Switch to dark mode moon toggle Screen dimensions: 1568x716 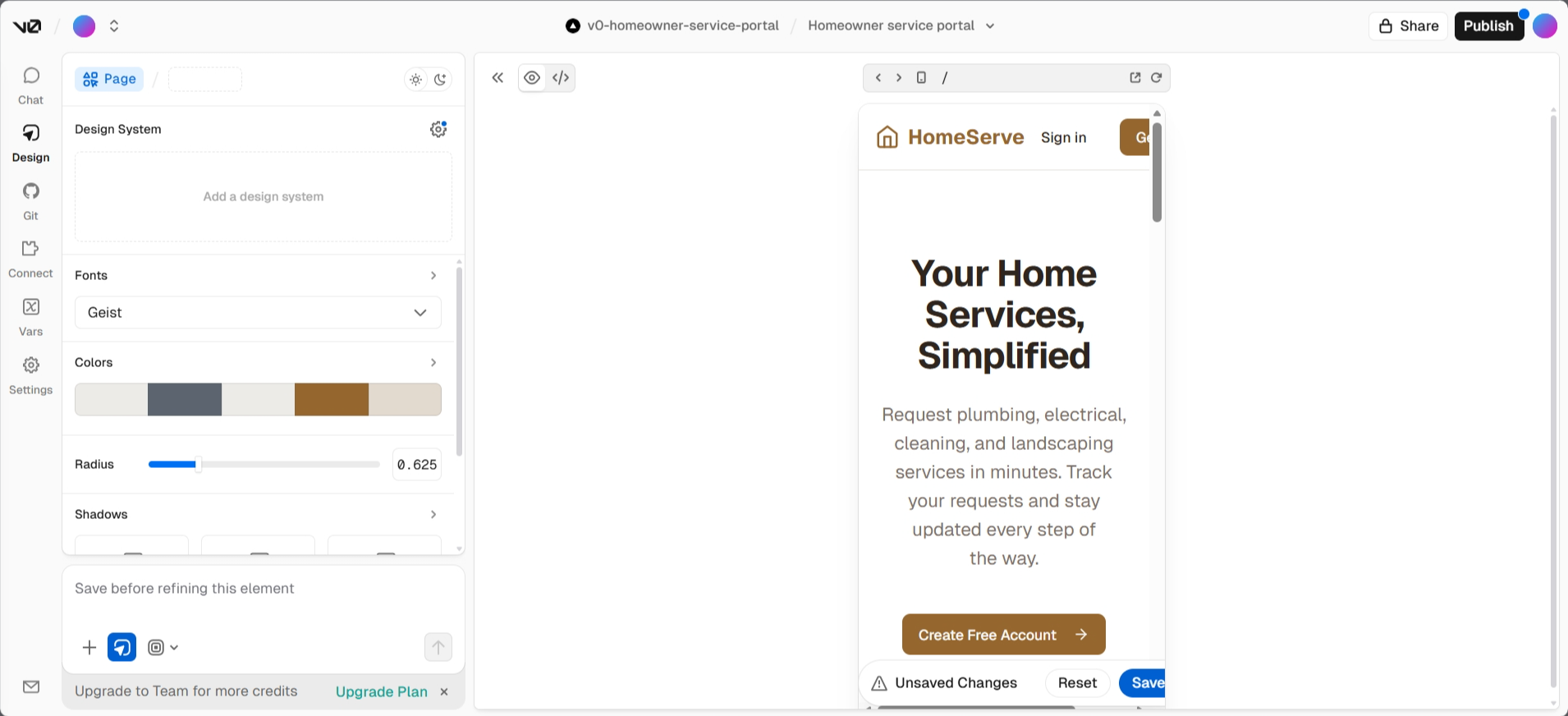click(x=441, y=80)
